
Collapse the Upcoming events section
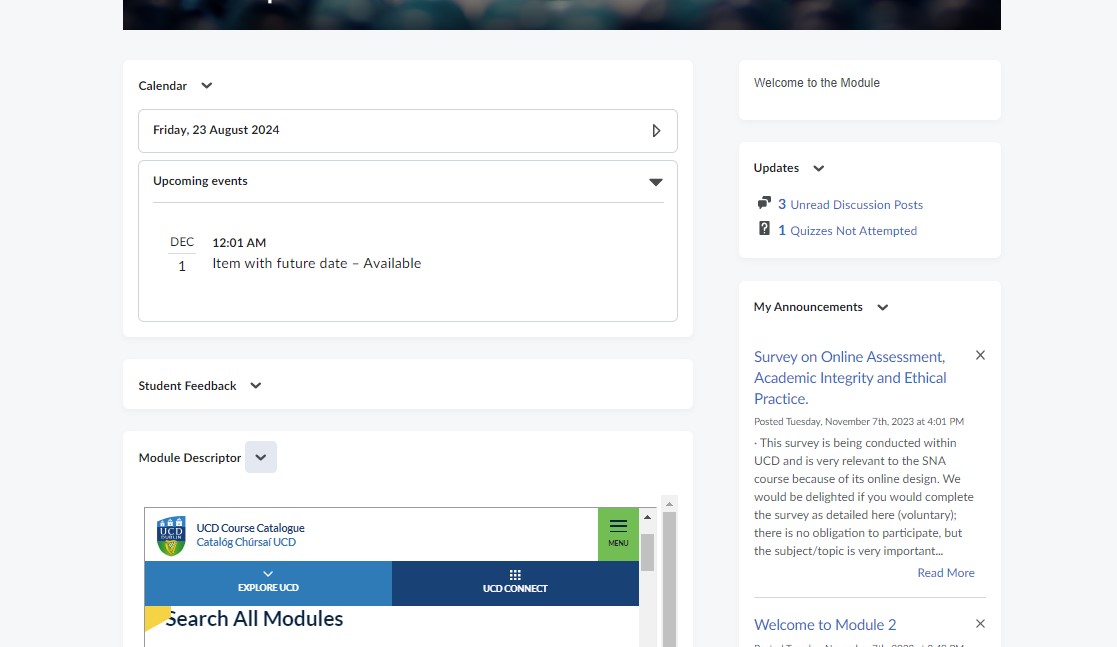(656, 182)
